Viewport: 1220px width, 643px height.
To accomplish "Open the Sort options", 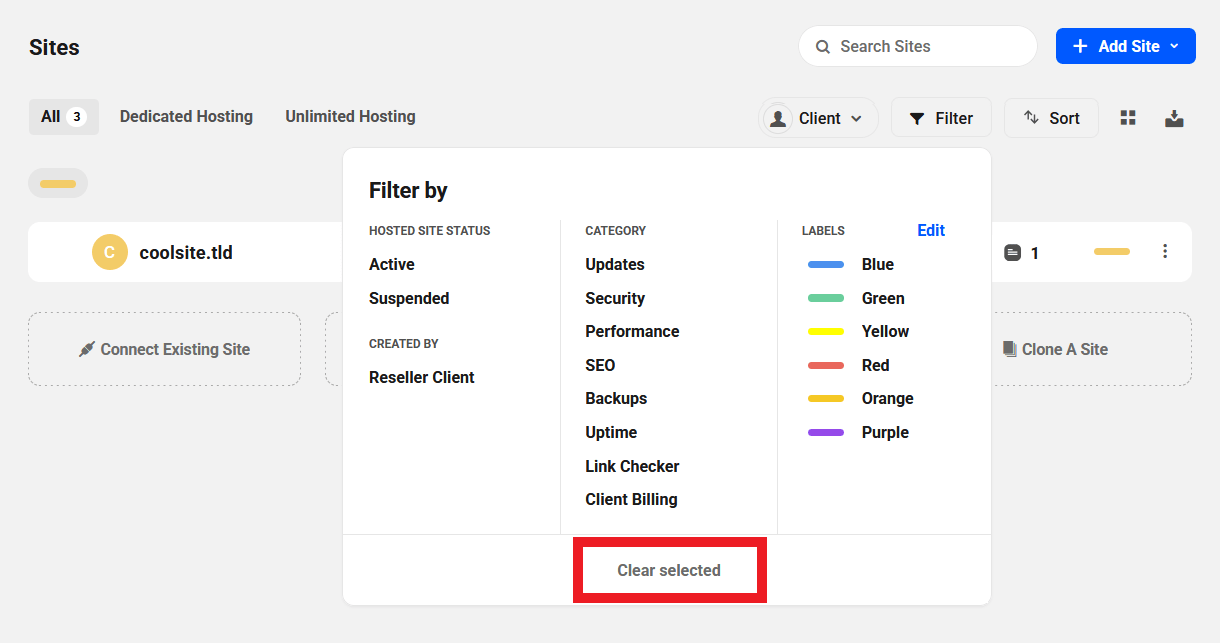I will pos(1051,118).
